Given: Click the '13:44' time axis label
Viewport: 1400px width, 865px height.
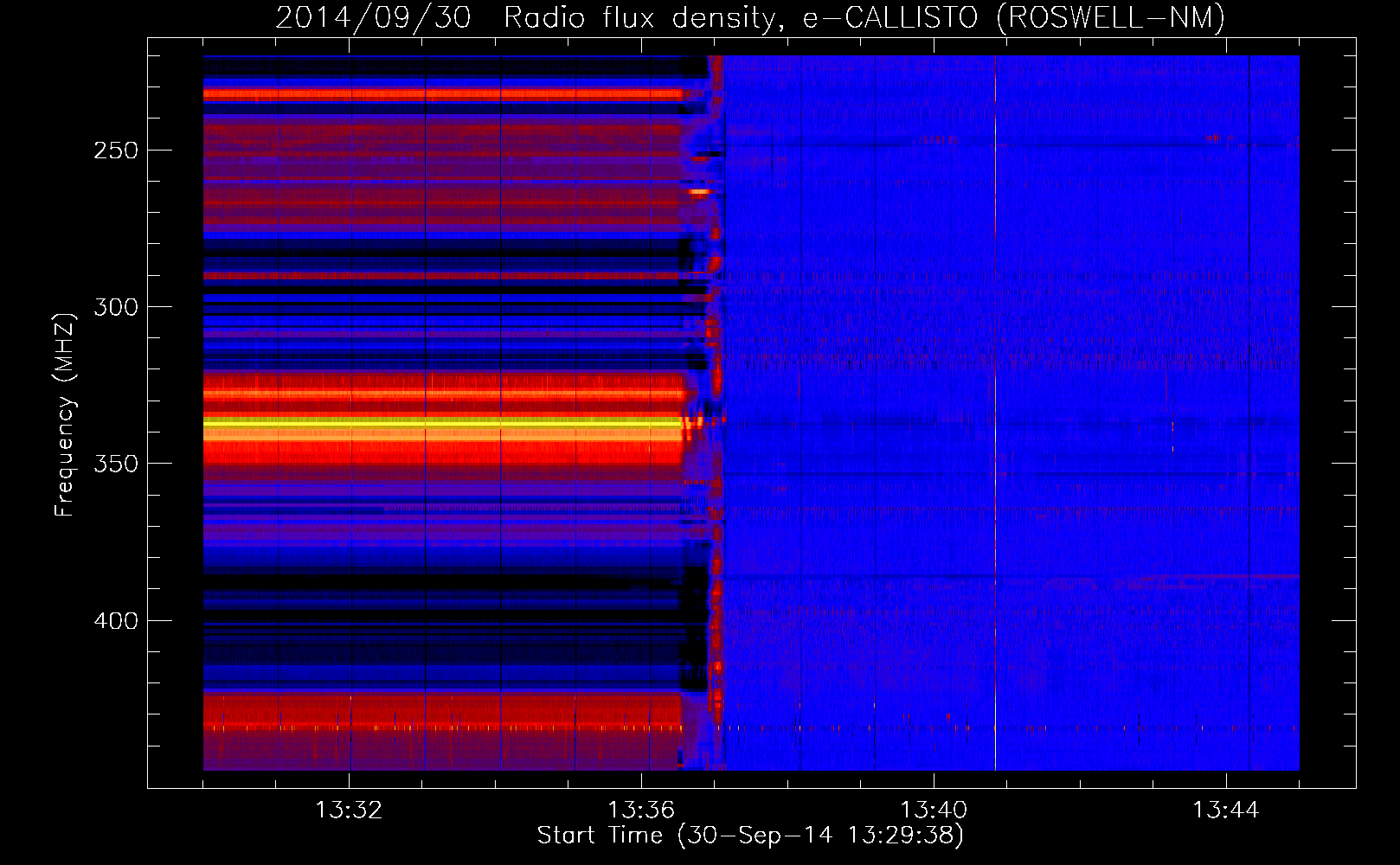Looking at the screenshot, I should (x=1226, y=811).
